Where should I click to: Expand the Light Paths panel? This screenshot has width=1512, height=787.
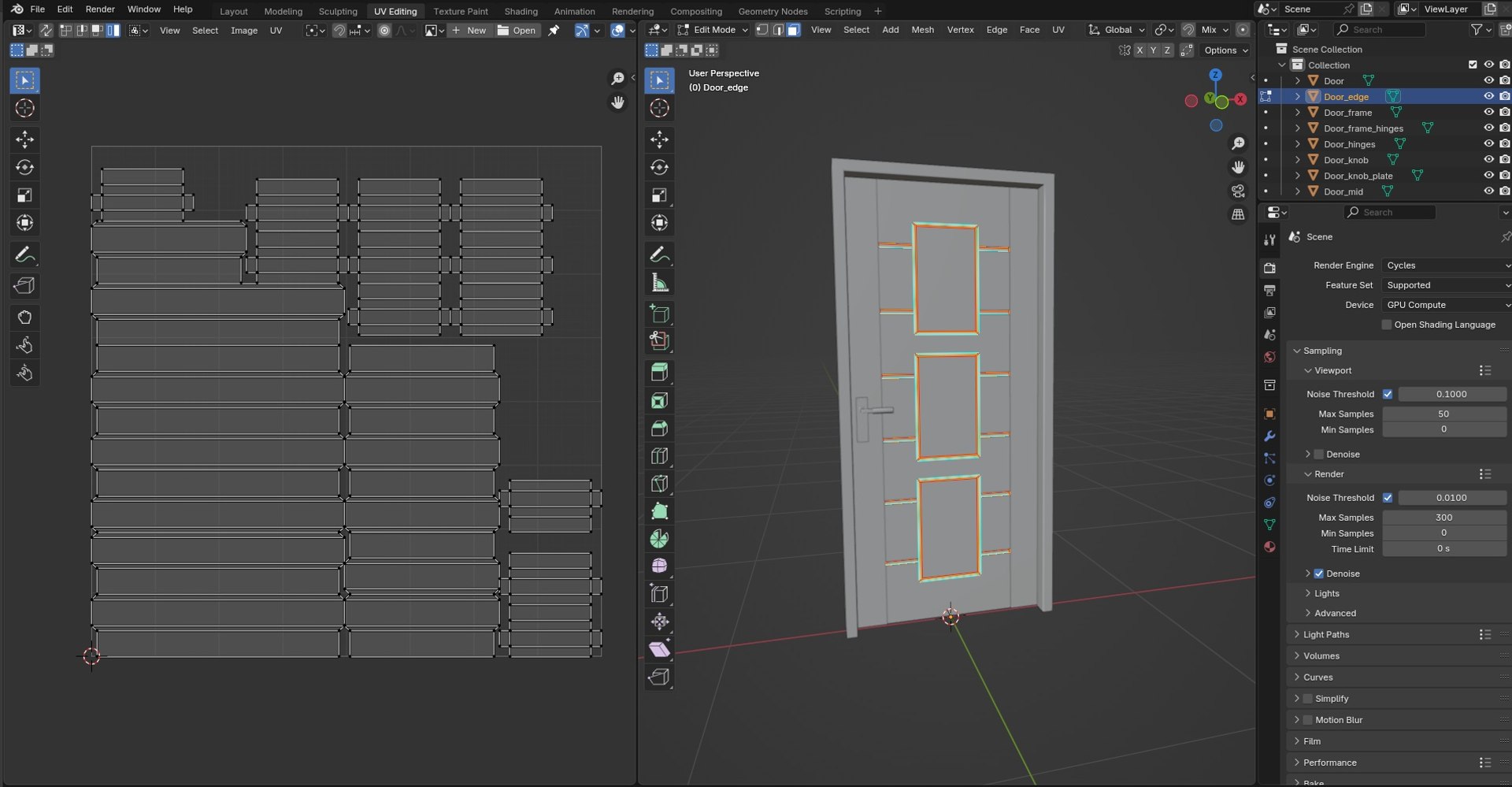[1325, 634]
